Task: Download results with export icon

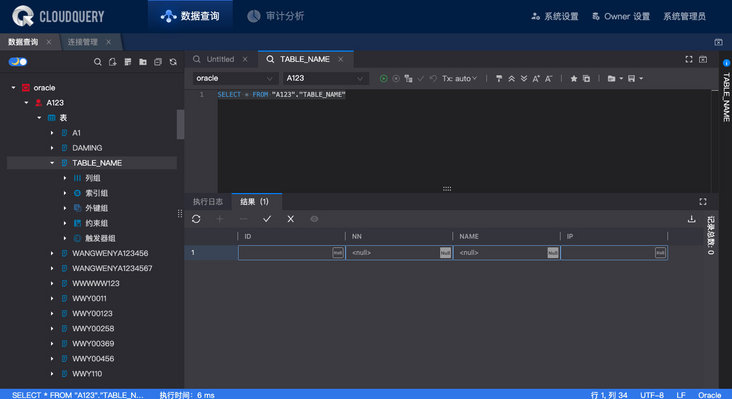Action: 691,219
